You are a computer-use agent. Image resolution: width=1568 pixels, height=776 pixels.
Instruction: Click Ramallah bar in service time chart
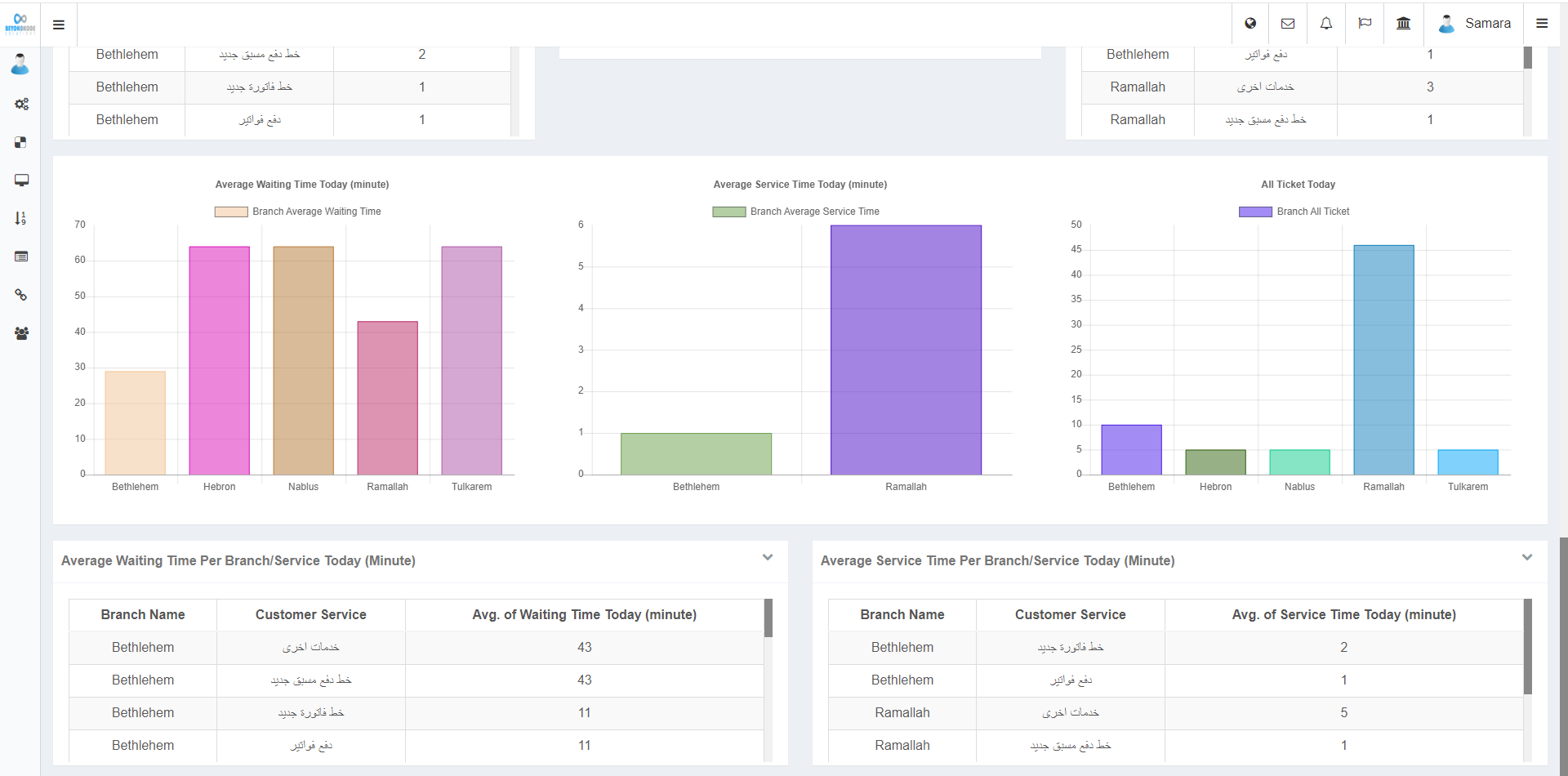(906, 350)
